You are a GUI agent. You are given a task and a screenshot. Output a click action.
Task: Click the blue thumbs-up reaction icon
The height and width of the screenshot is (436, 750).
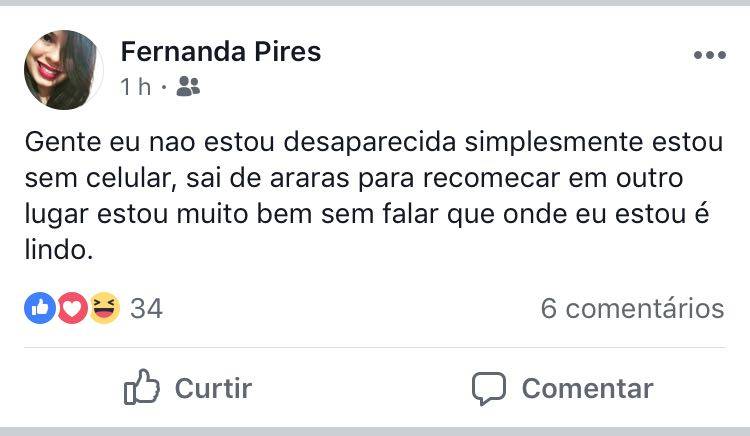click(40, 309)
